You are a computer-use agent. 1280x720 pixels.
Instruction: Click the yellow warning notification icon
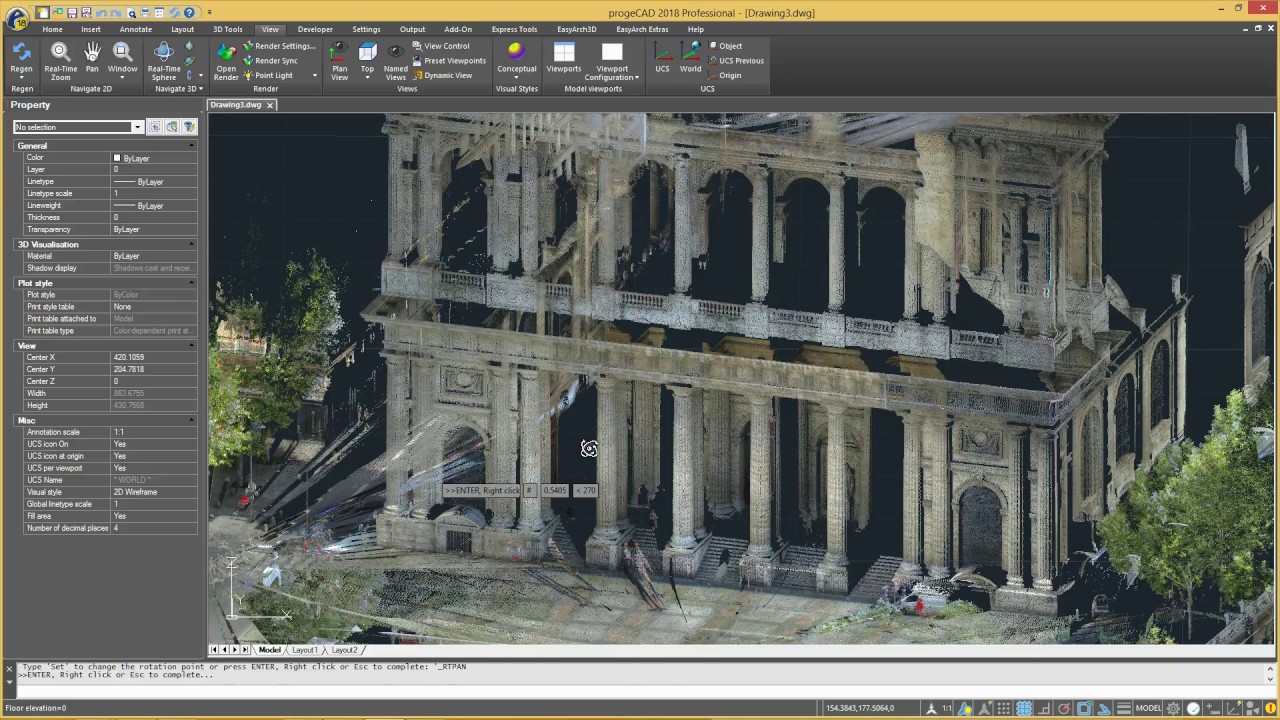(x=1270, y=708)
